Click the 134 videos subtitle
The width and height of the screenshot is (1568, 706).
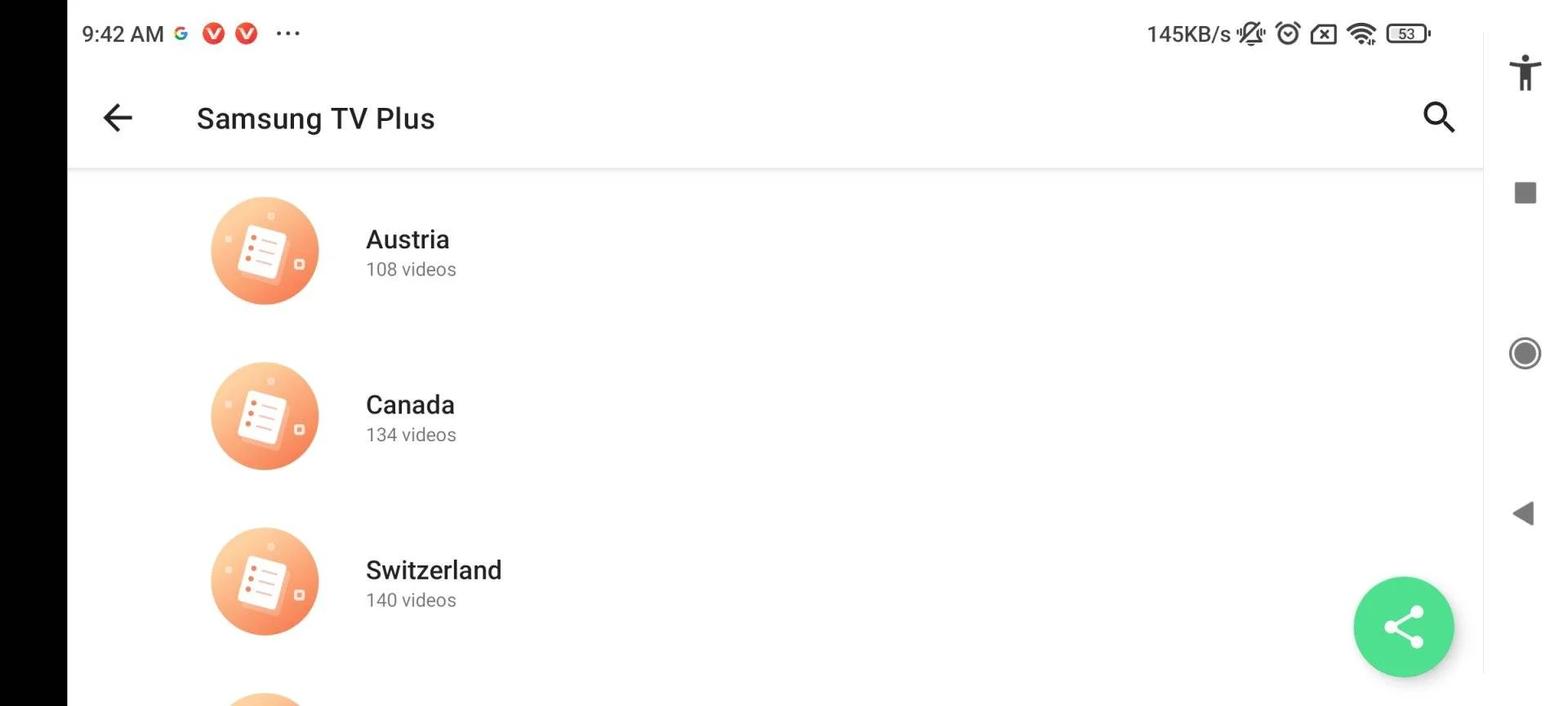click(x=411, y=435)
